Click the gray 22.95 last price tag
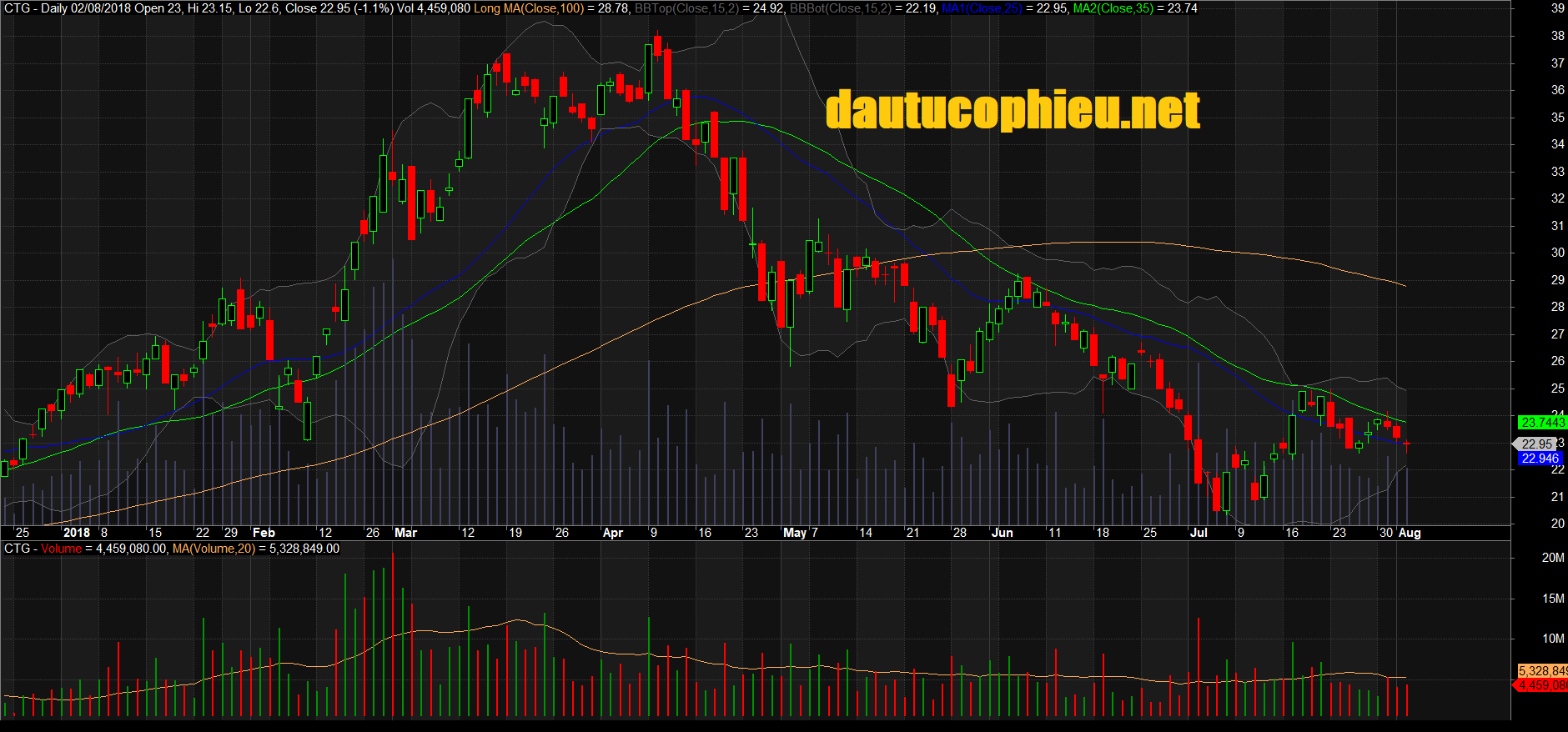This screenshot has width=1568, height=732. (x=1536, y=444)
